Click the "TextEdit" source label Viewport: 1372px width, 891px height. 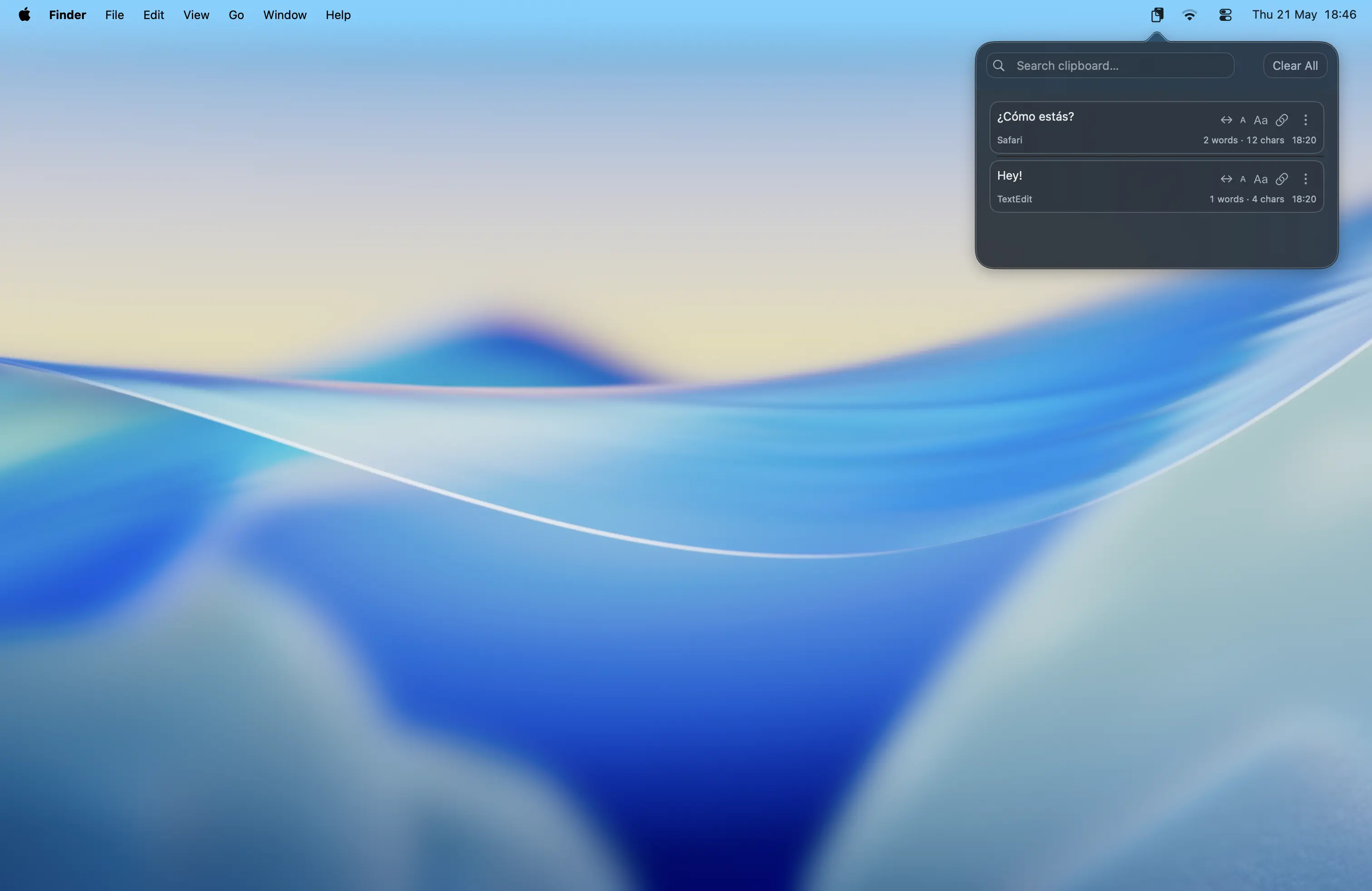pyautogui.click(x=1014, y=199)
